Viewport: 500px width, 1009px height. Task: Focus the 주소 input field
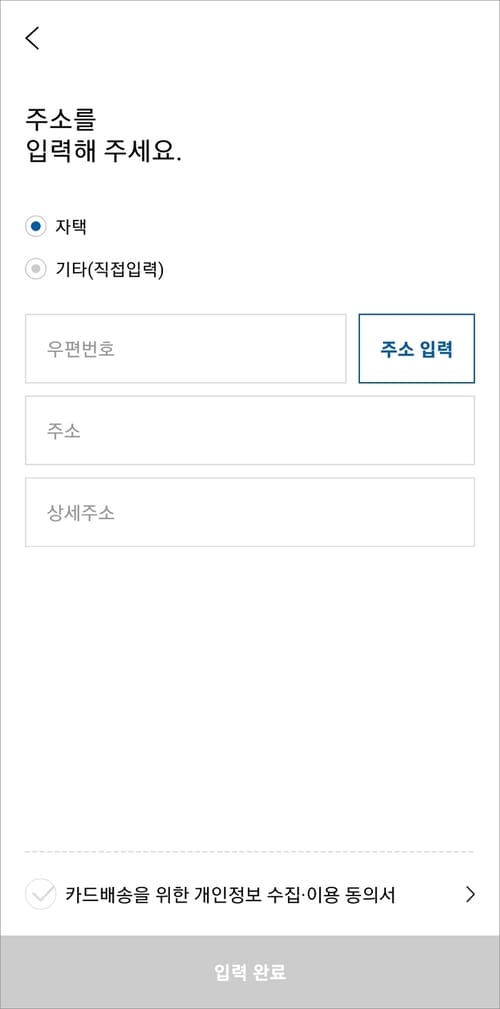250,430
